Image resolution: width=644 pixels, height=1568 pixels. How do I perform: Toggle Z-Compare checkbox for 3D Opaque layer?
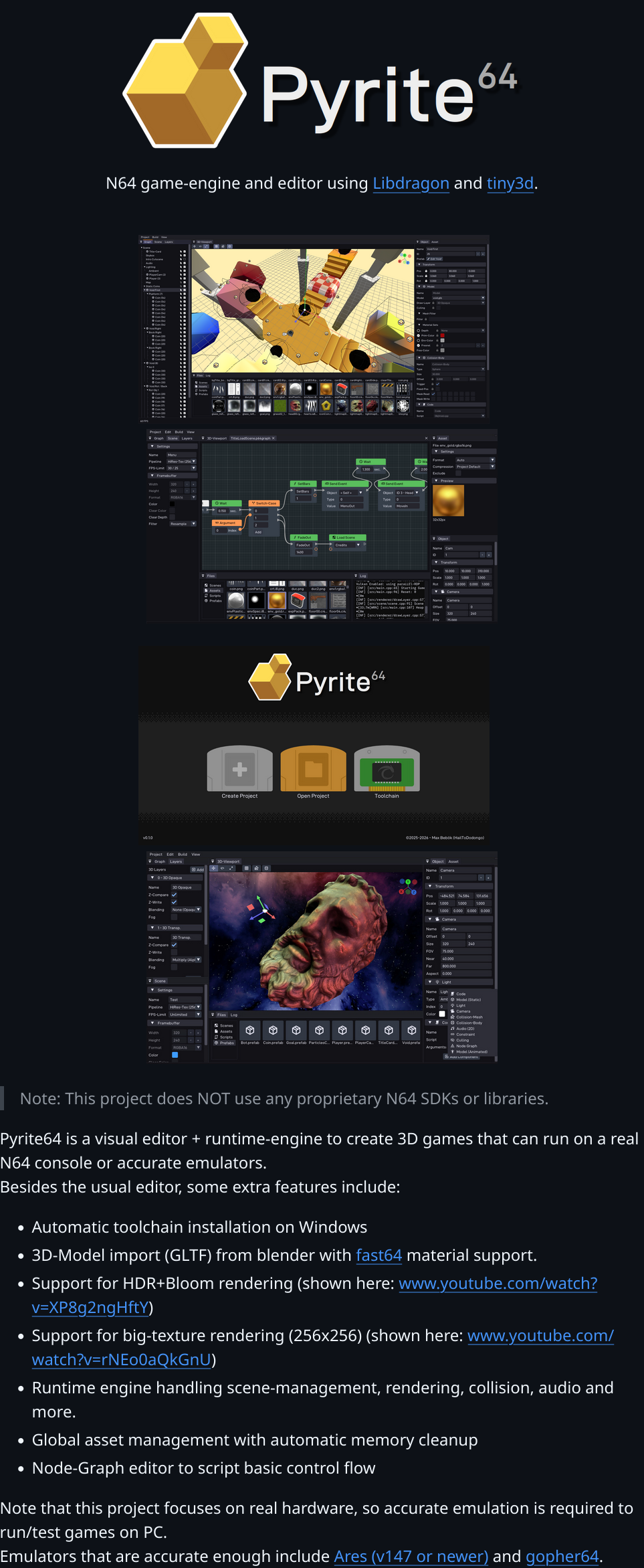coord(175,895)
